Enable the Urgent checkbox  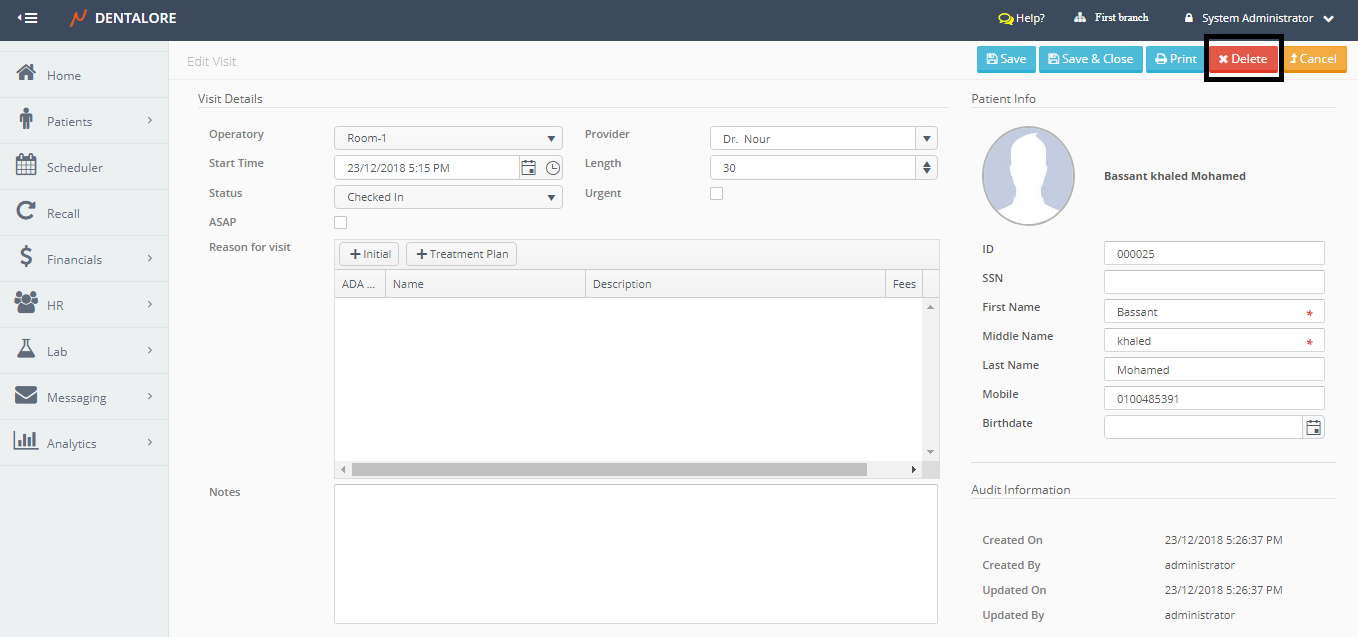pos(716,194)
